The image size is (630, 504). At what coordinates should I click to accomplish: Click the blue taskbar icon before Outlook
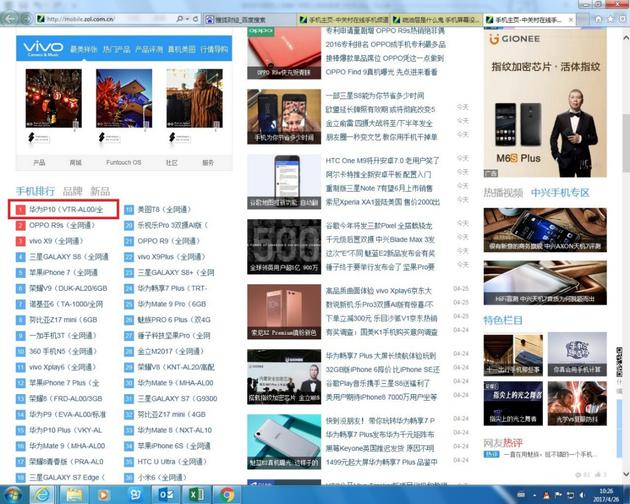click(135, 494)
